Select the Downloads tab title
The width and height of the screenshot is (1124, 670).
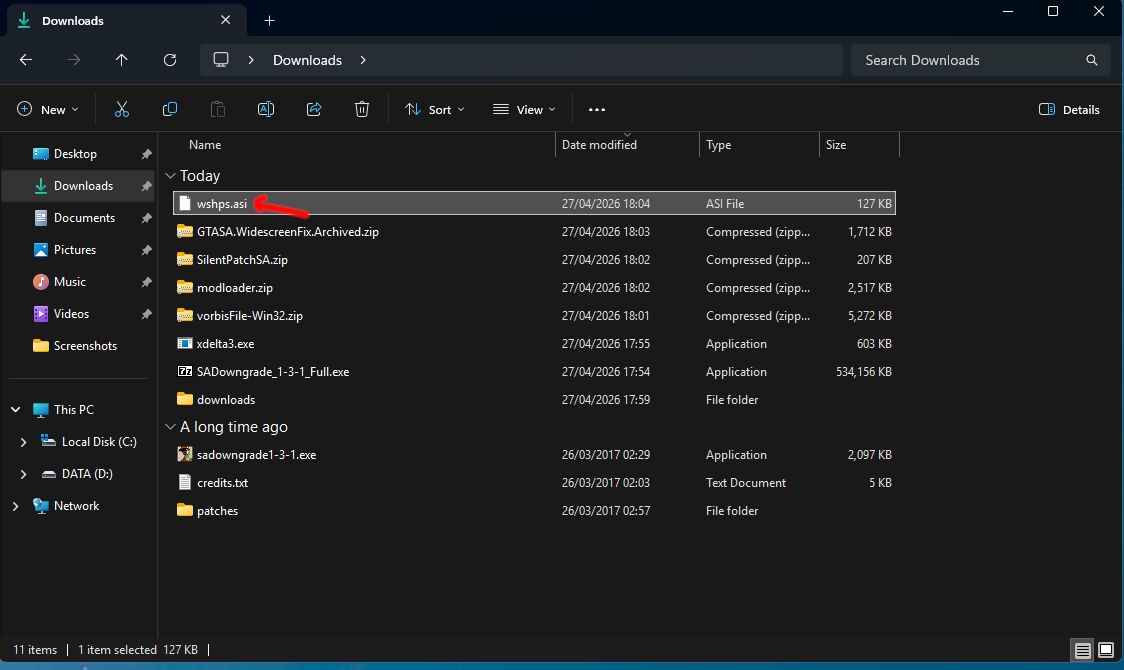72,21
